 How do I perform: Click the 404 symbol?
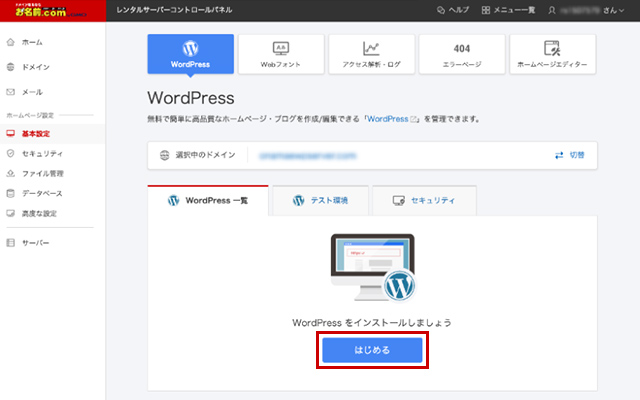[462, 49]
